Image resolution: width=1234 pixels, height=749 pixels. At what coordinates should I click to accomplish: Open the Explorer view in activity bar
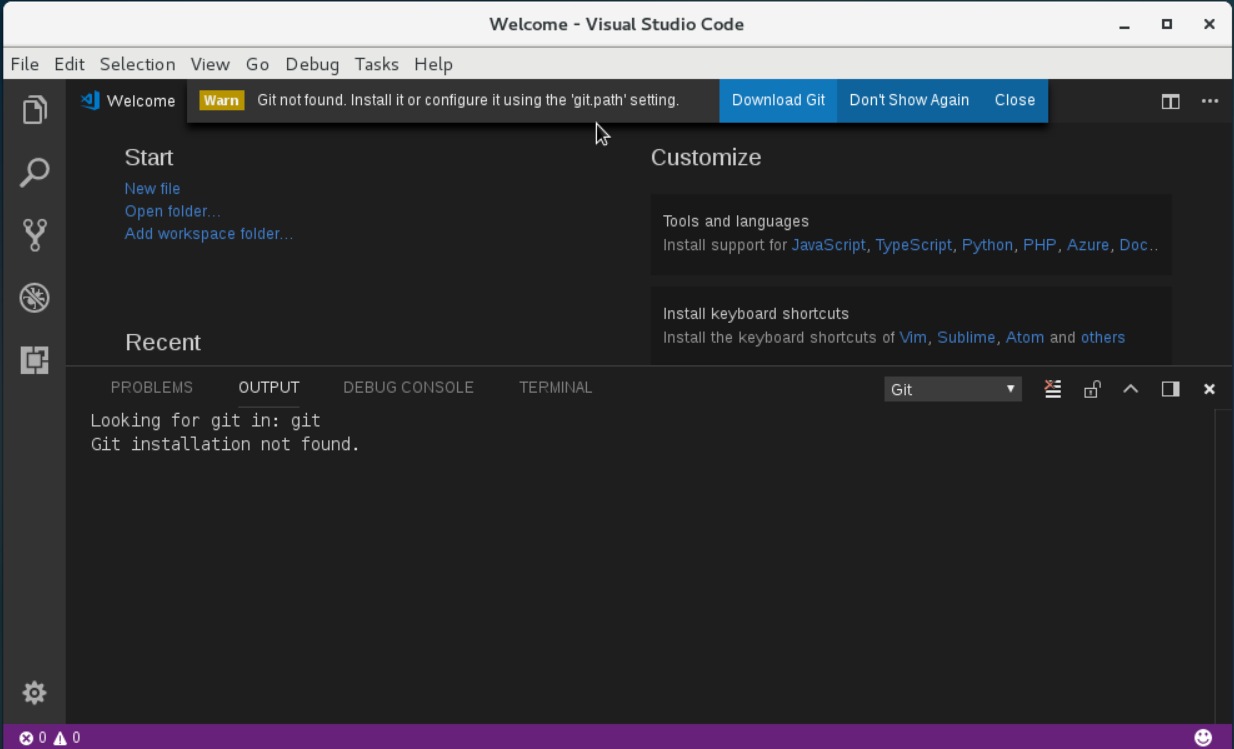tap(34, 109)
